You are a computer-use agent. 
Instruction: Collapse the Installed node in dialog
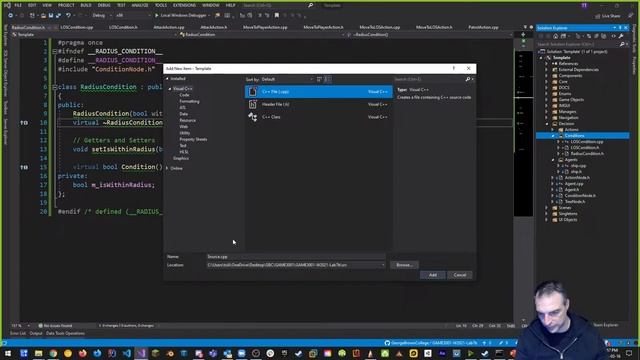pyautogui.click(x=167, y=78)
